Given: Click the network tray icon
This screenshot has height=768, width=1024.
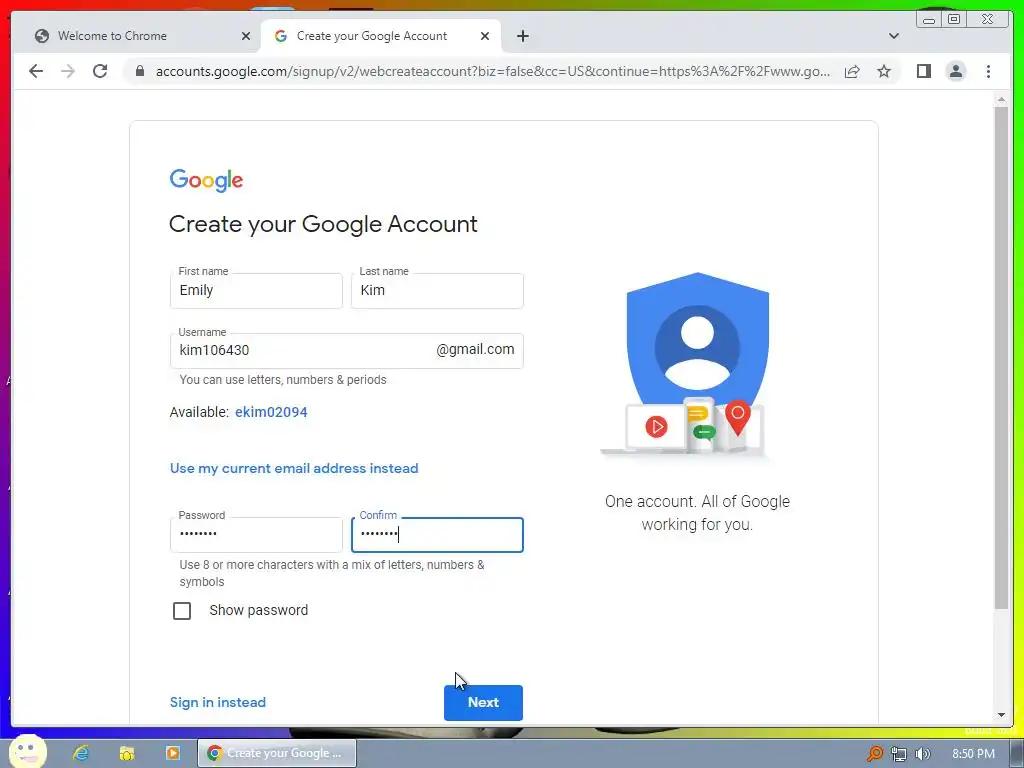Looking at the screenshot, I should click(899, 754).
